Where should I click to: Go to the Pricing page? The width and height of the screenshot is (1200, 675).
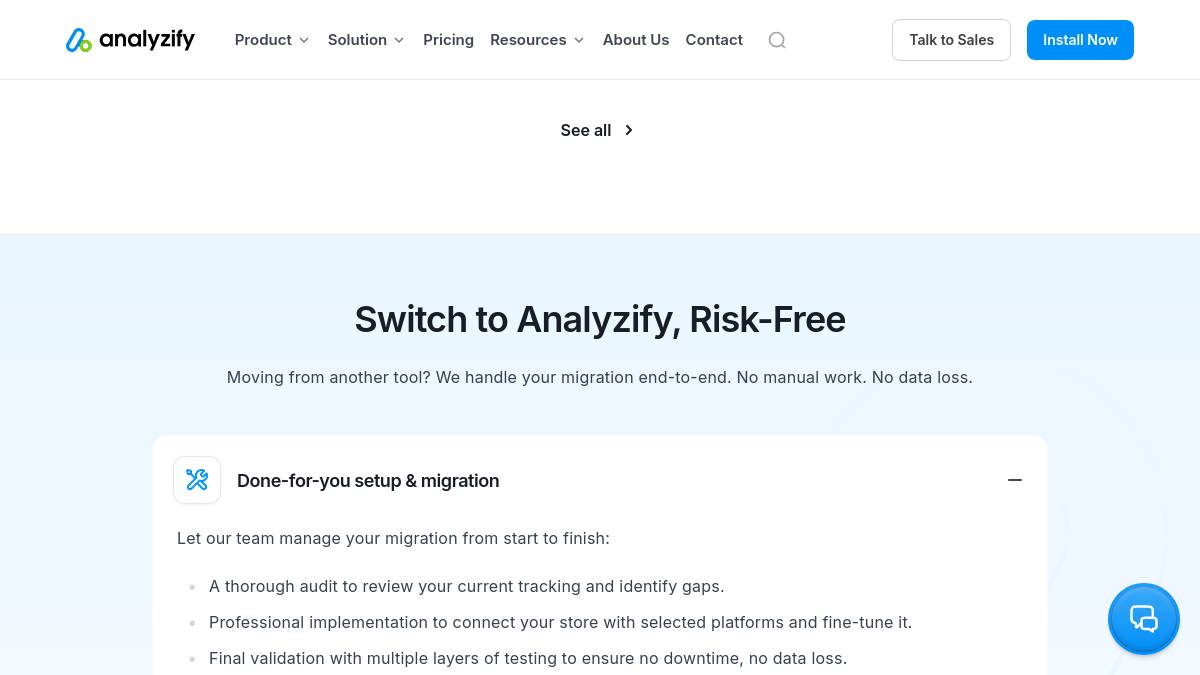pos(448,40)
